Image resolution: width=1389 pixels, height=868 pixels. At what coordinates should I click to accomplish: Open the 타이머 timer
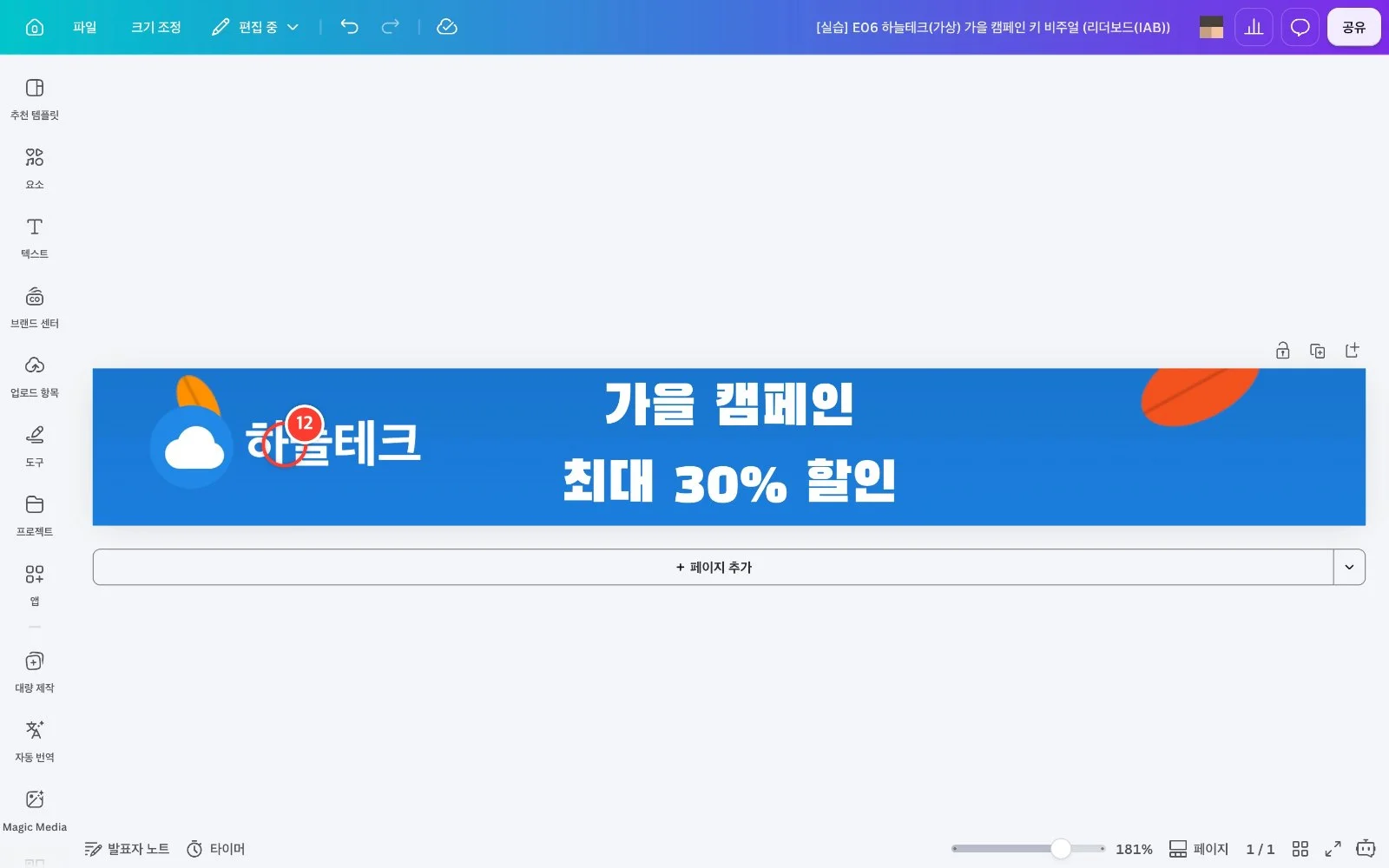coord(216,849)
